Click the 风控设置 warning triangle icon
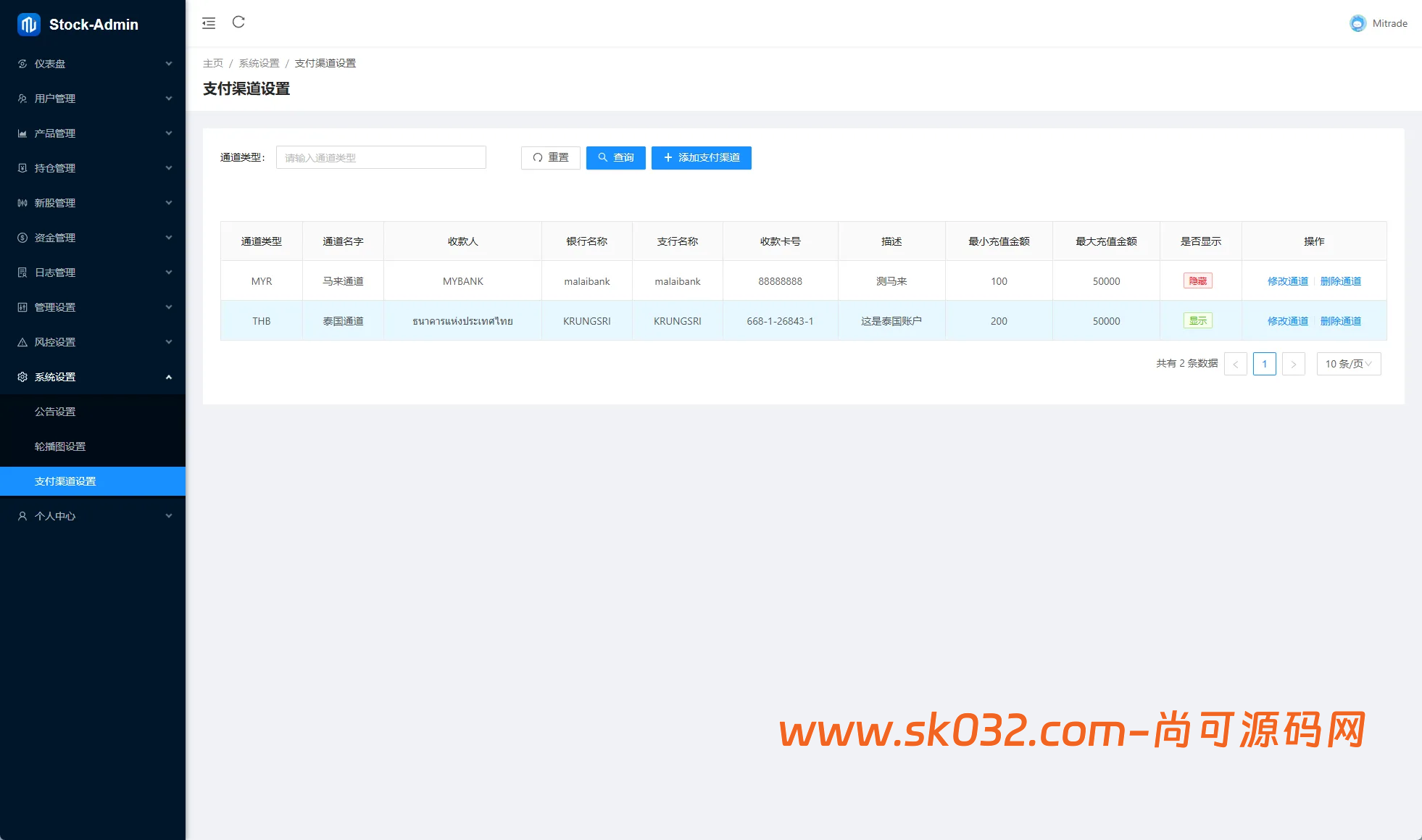Viewport: 1422px width, 840px height. [x=22, y=342]
